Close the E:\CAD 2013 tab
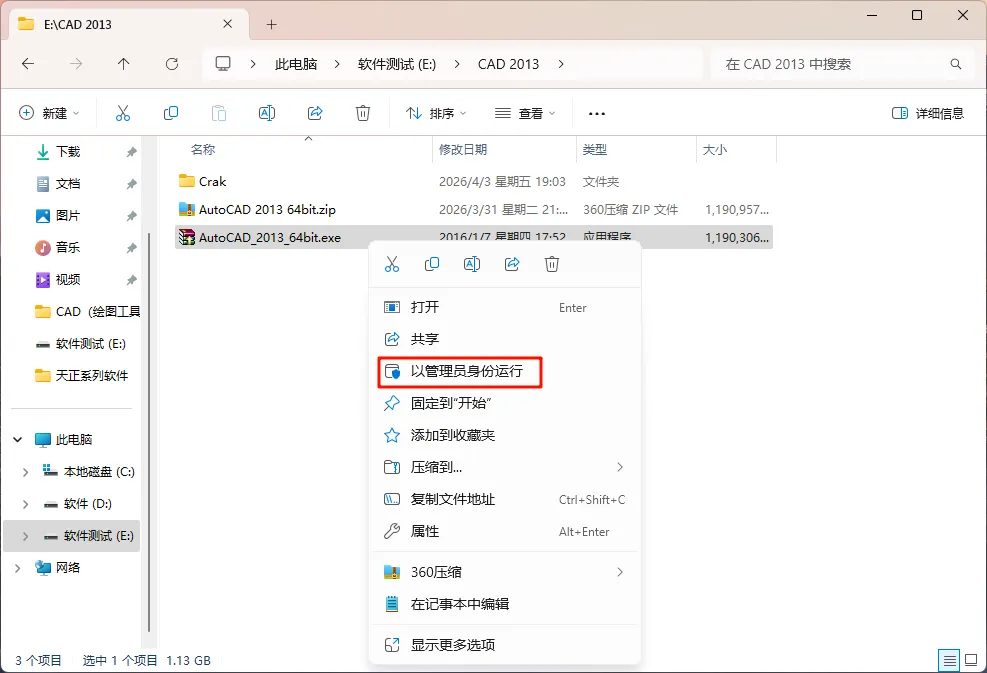987x673 pixels. point(228,24)
